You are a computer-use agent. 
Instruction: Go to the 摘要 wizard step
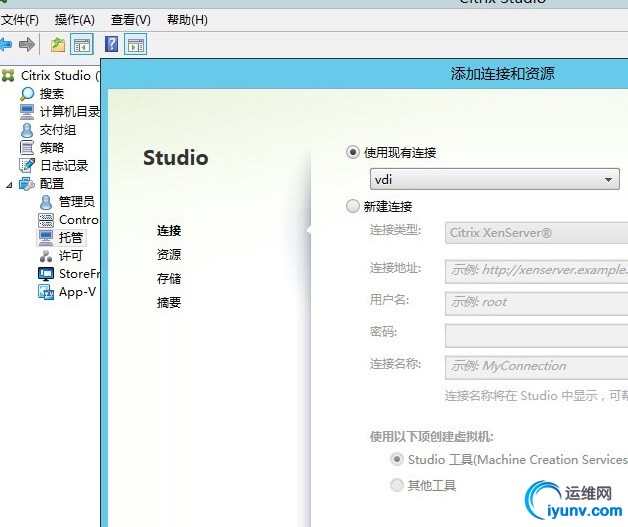pos(169,302)
